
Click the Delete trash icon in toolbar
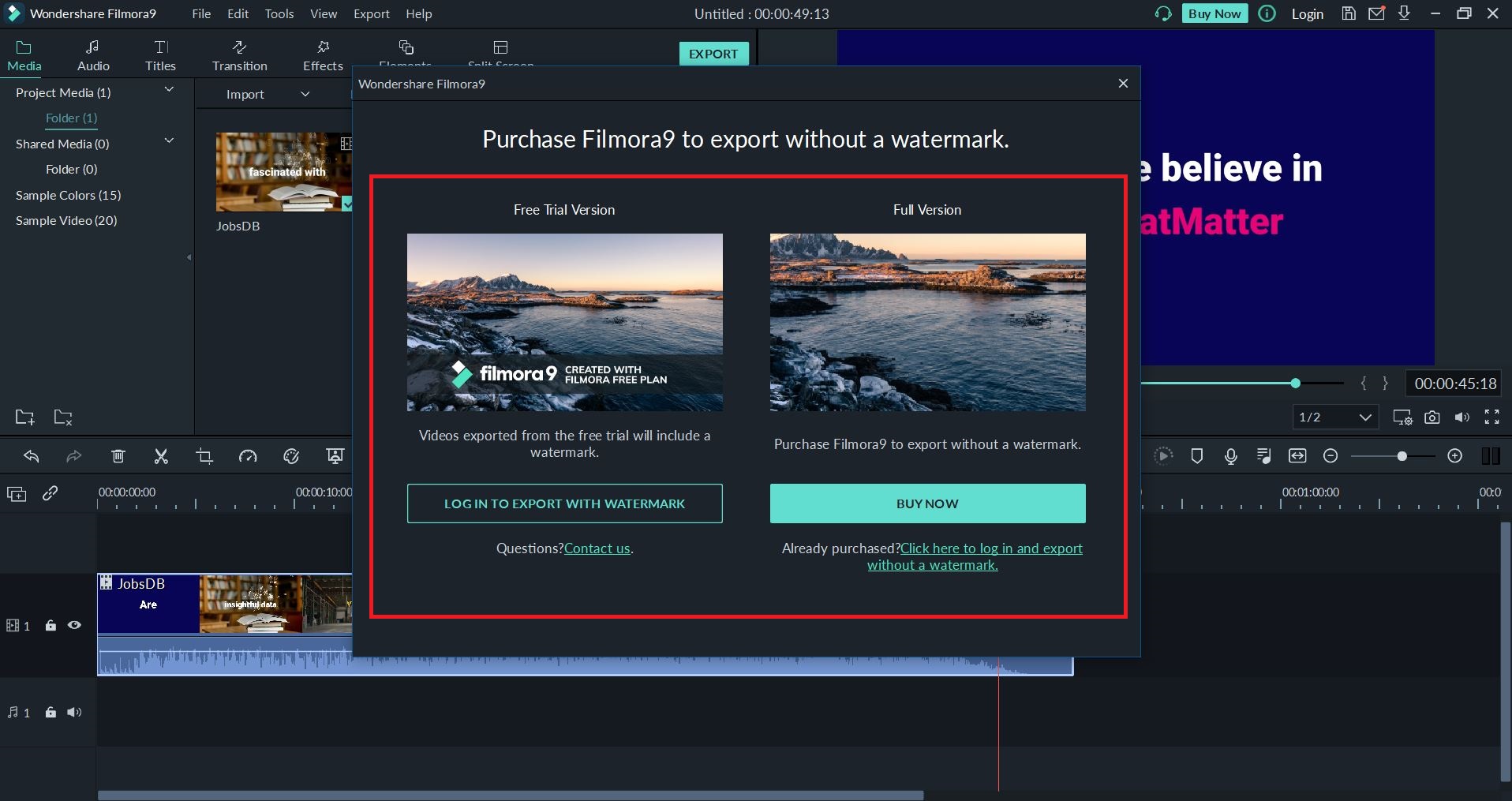118,456
